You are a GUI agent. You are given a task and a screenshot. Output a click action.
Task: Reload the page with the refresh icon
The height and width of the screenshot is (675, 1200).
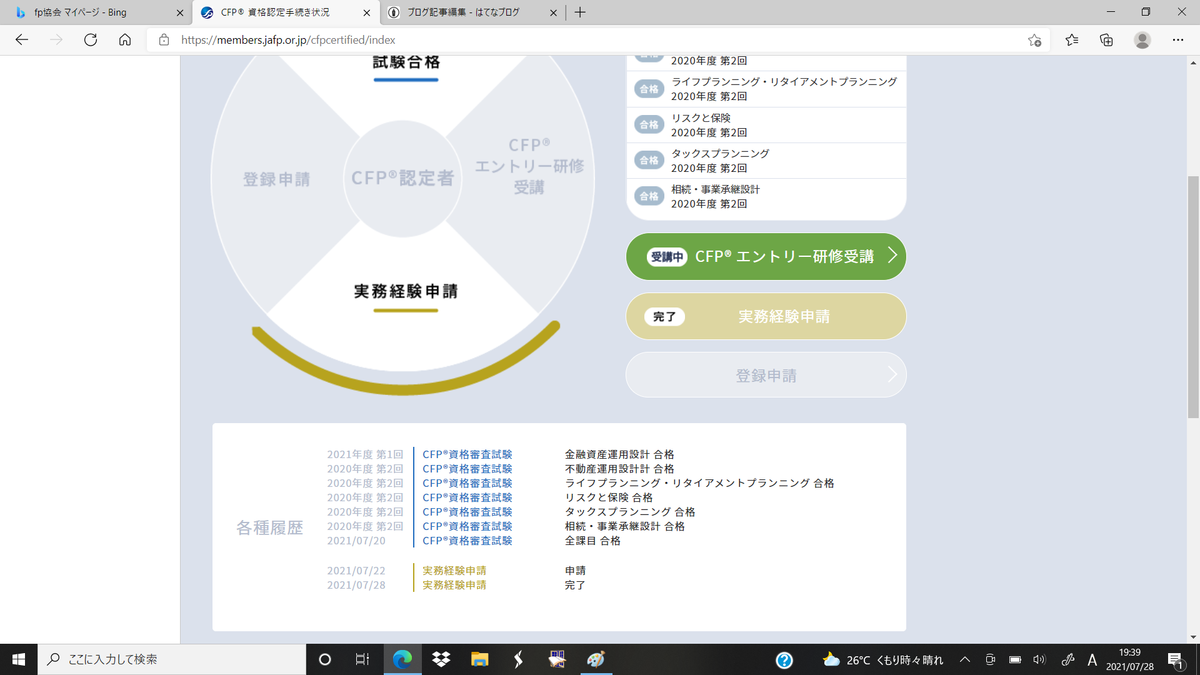click(x=91, y=40)
